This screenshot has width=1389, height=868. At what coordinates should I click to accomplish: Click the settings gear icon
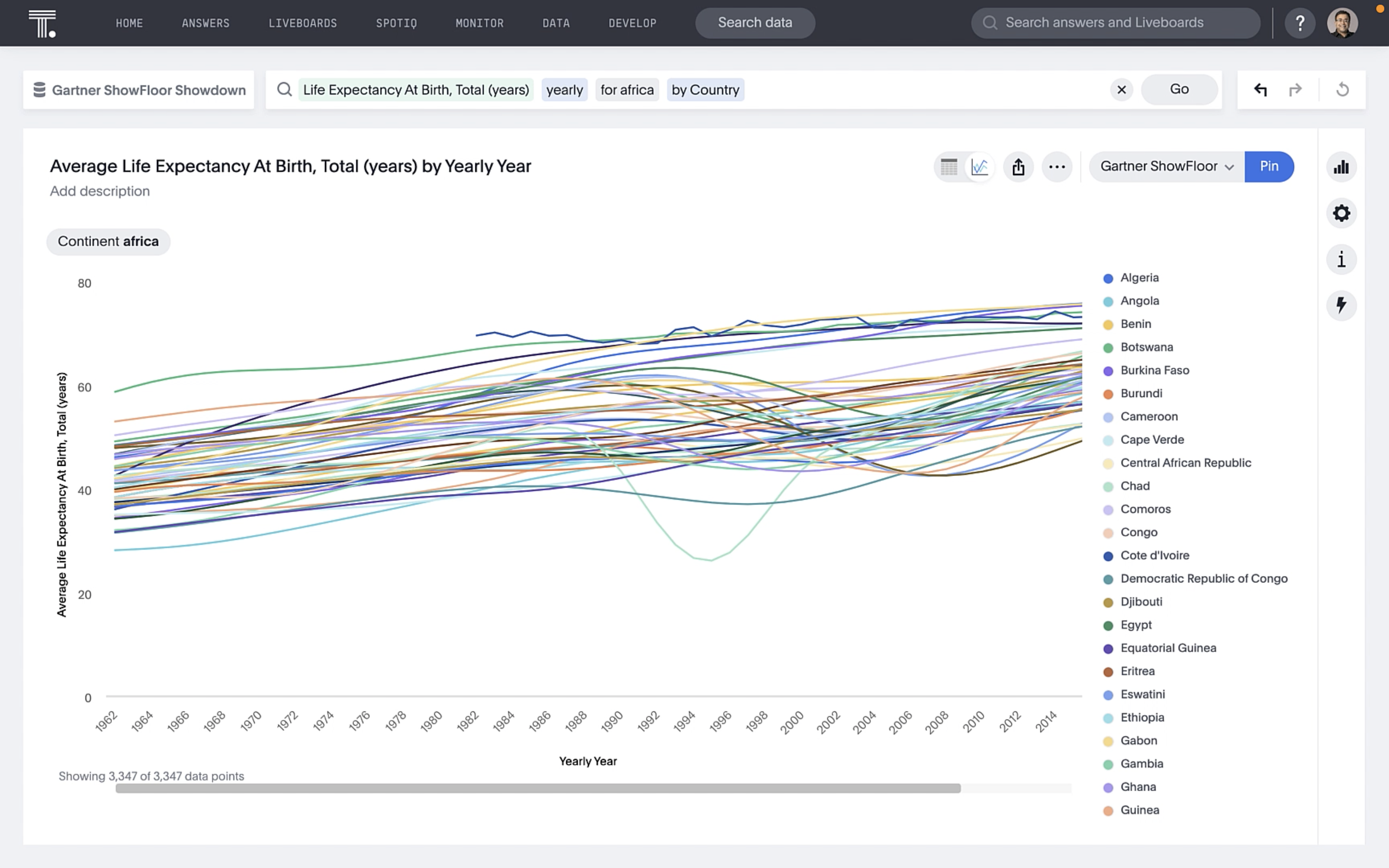(x=1341, y=213)
